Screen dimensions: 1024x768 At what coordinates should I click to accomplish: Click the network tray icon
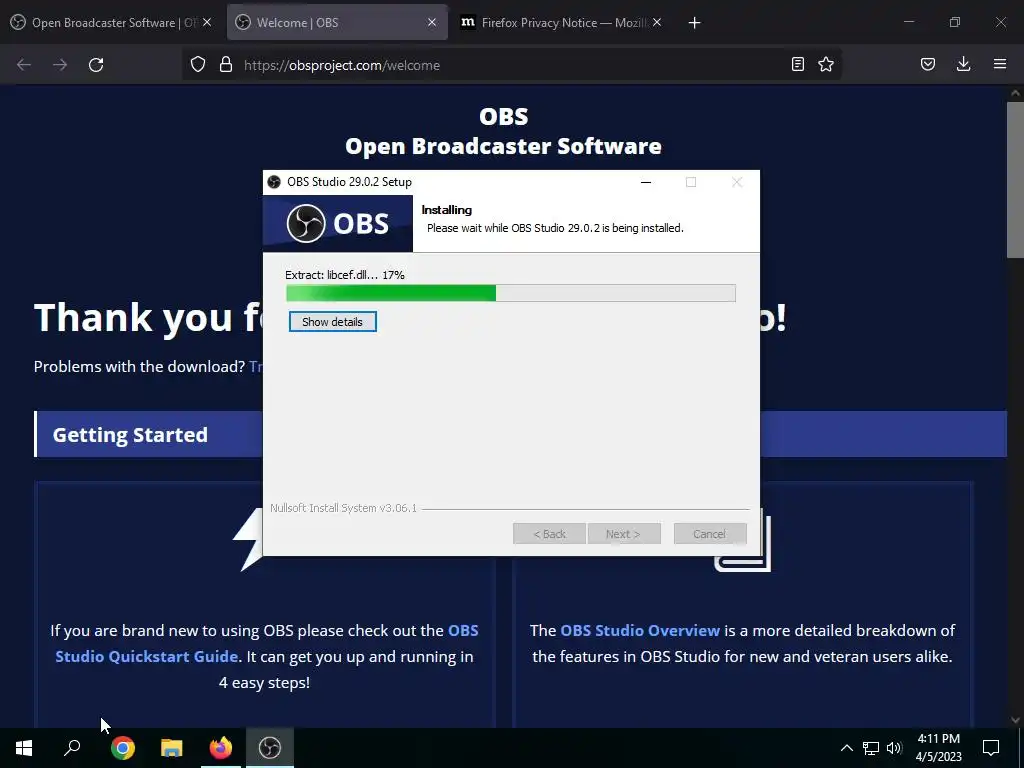[x=871, y=748]
